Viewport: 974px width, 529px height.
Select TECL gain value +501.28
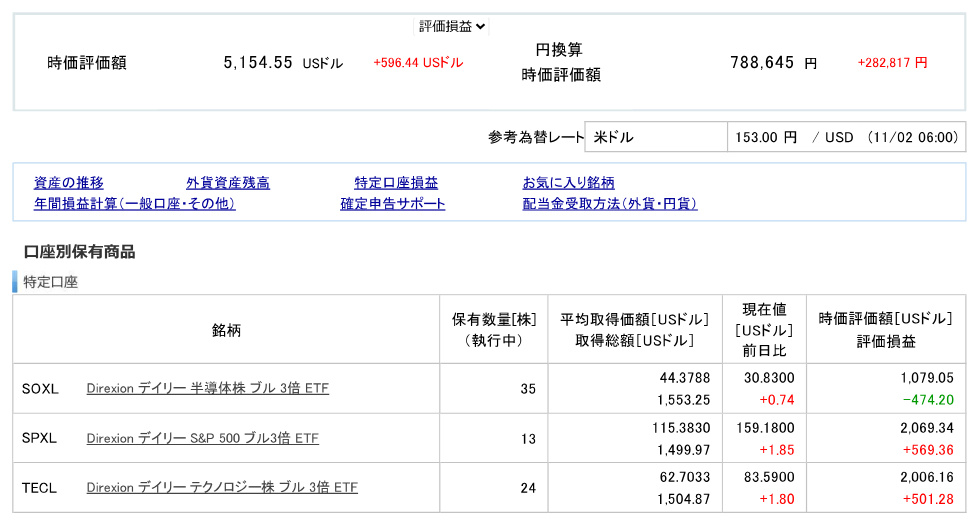[x=928, y=500]
